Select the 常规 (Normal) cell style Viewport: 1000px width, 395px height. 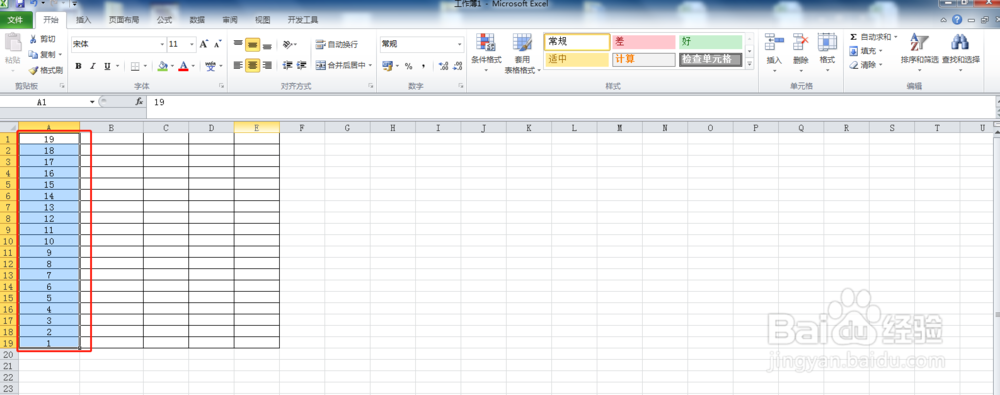pyautogui.click(x=577, y=41)
